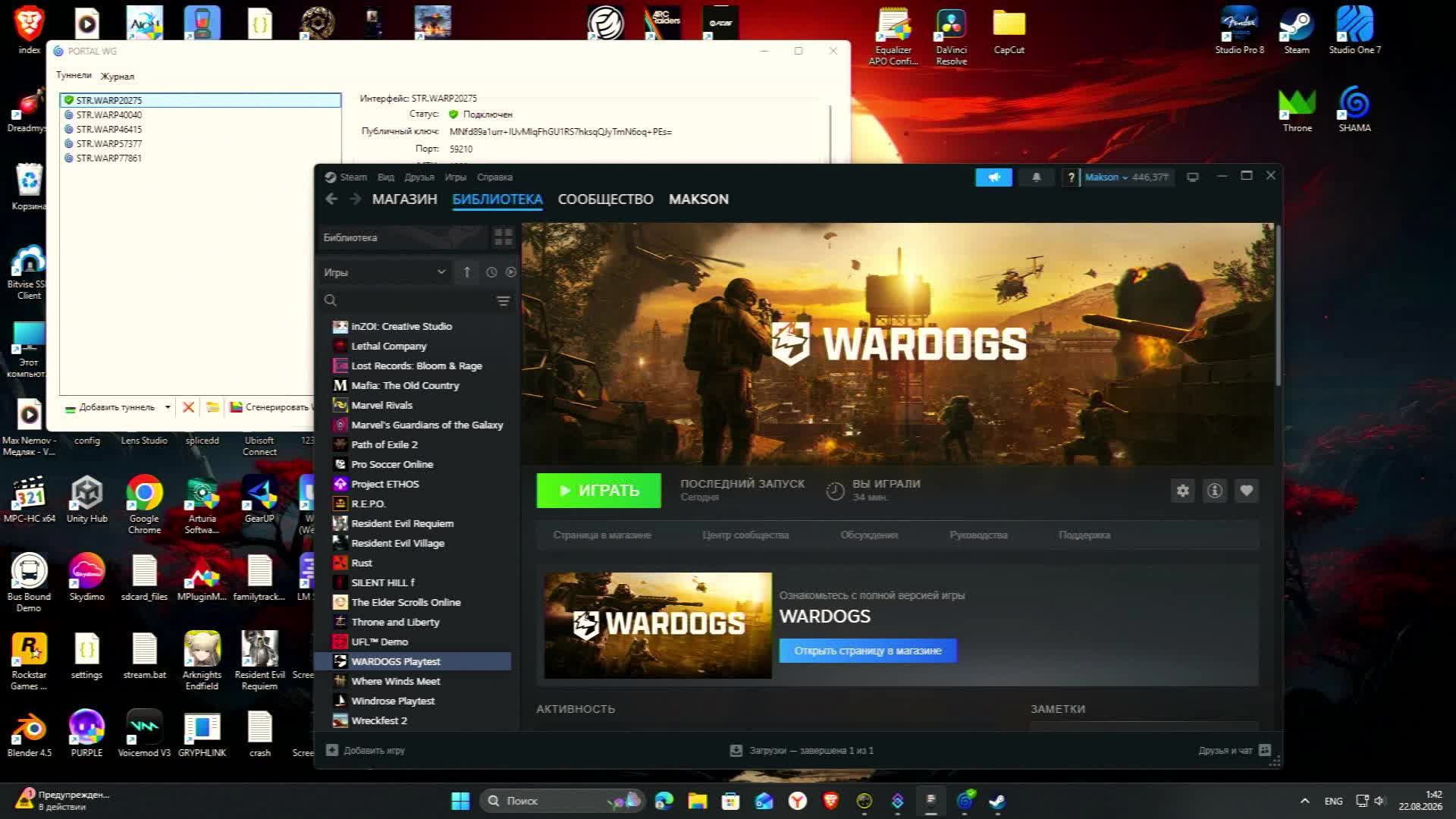This screenshot has height=819, width=1456.
Task: Launch Steam Big Picture mode icon
Action: point(1193,177)
